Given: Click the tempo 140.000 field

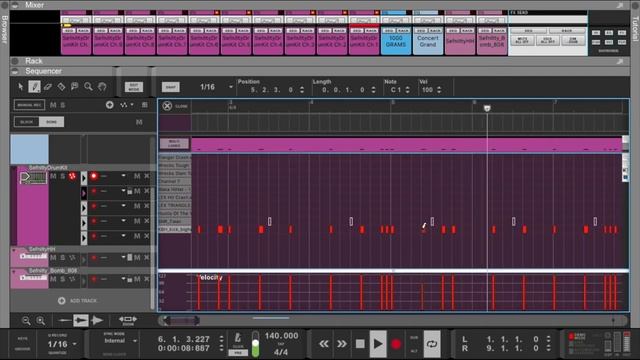Looking at the screenshot, I should pos(281,336).
